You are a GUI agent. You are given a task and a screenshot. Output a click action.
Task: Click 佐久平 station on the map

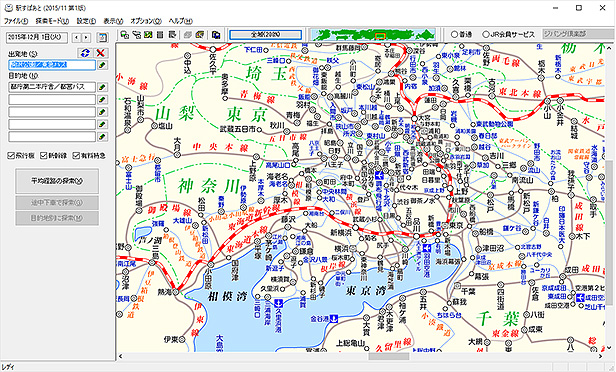coord(213,49)
